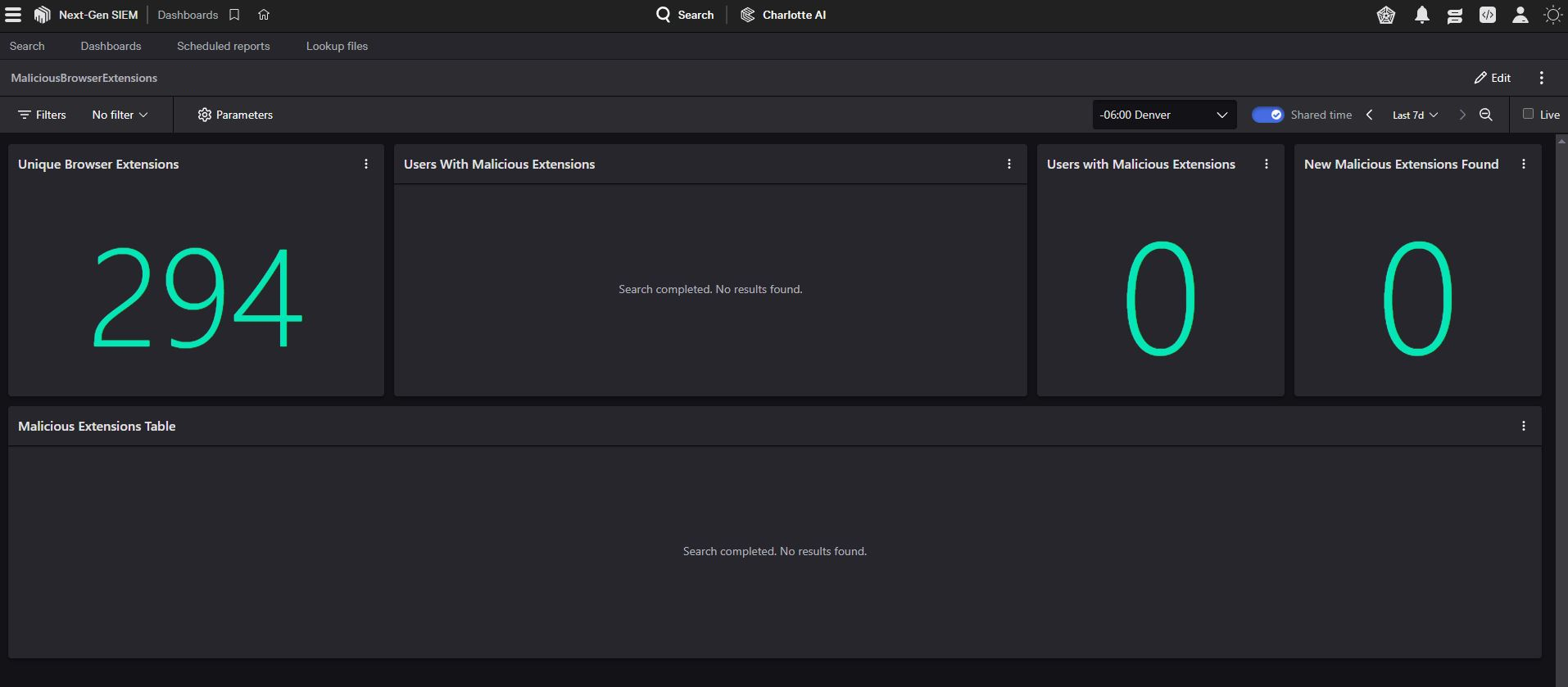The height and width of the screenshot is (687, 1568).
Task: Launch Charlotte AI assistant
Action: tap(783, 15)
